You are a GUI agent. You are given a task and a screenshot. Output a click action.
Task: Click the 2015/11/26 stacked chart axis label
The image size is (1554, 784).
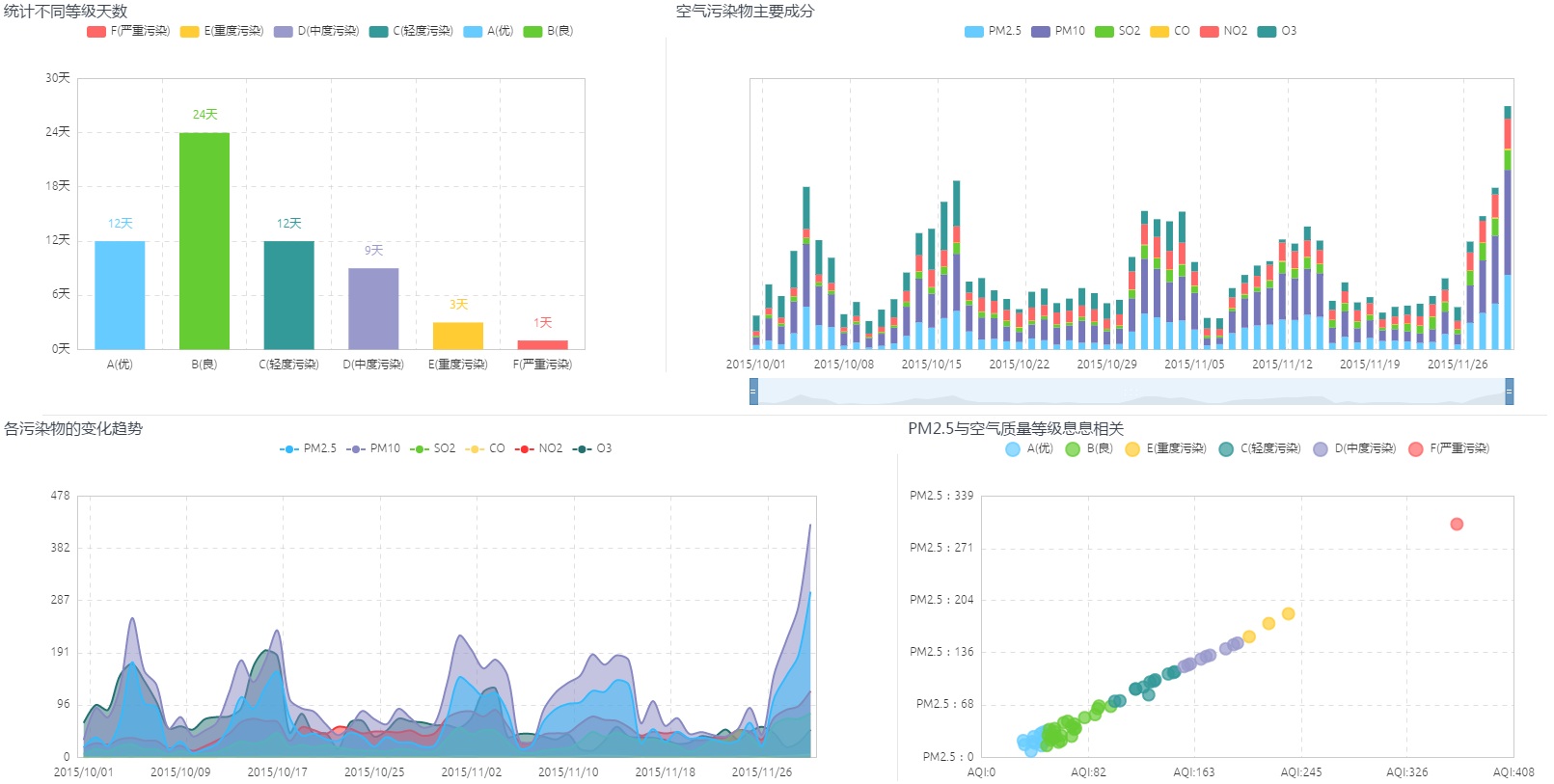pyautogui.click(x=1458, y=365)
